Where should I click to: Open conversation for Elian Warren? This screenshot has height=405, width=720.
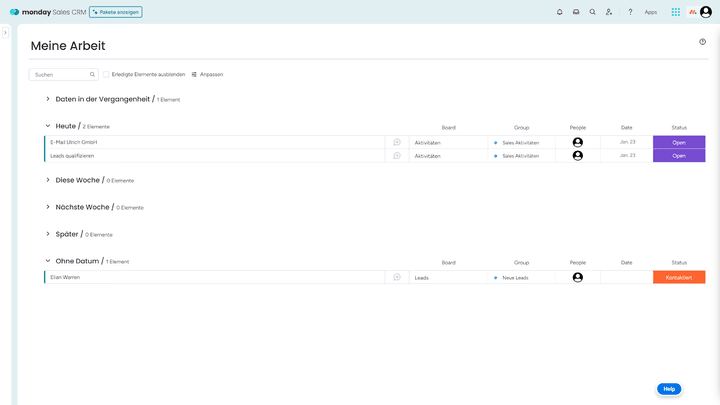pyautogui.click(x=397, y=277)
